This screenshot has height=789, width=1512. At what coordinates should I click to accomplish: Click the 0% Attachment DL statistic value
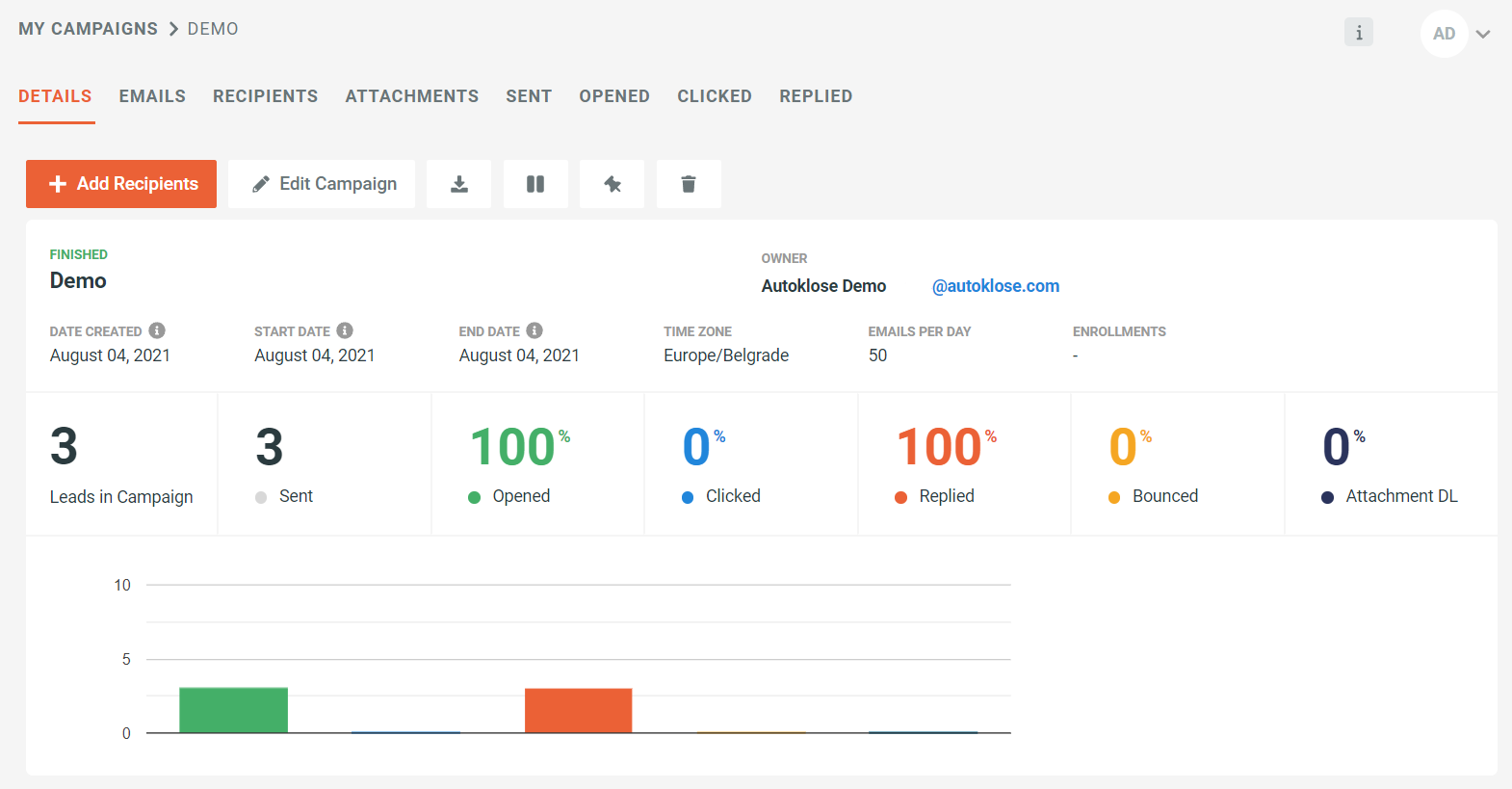pyautogui.click(x=1343, y=447)
